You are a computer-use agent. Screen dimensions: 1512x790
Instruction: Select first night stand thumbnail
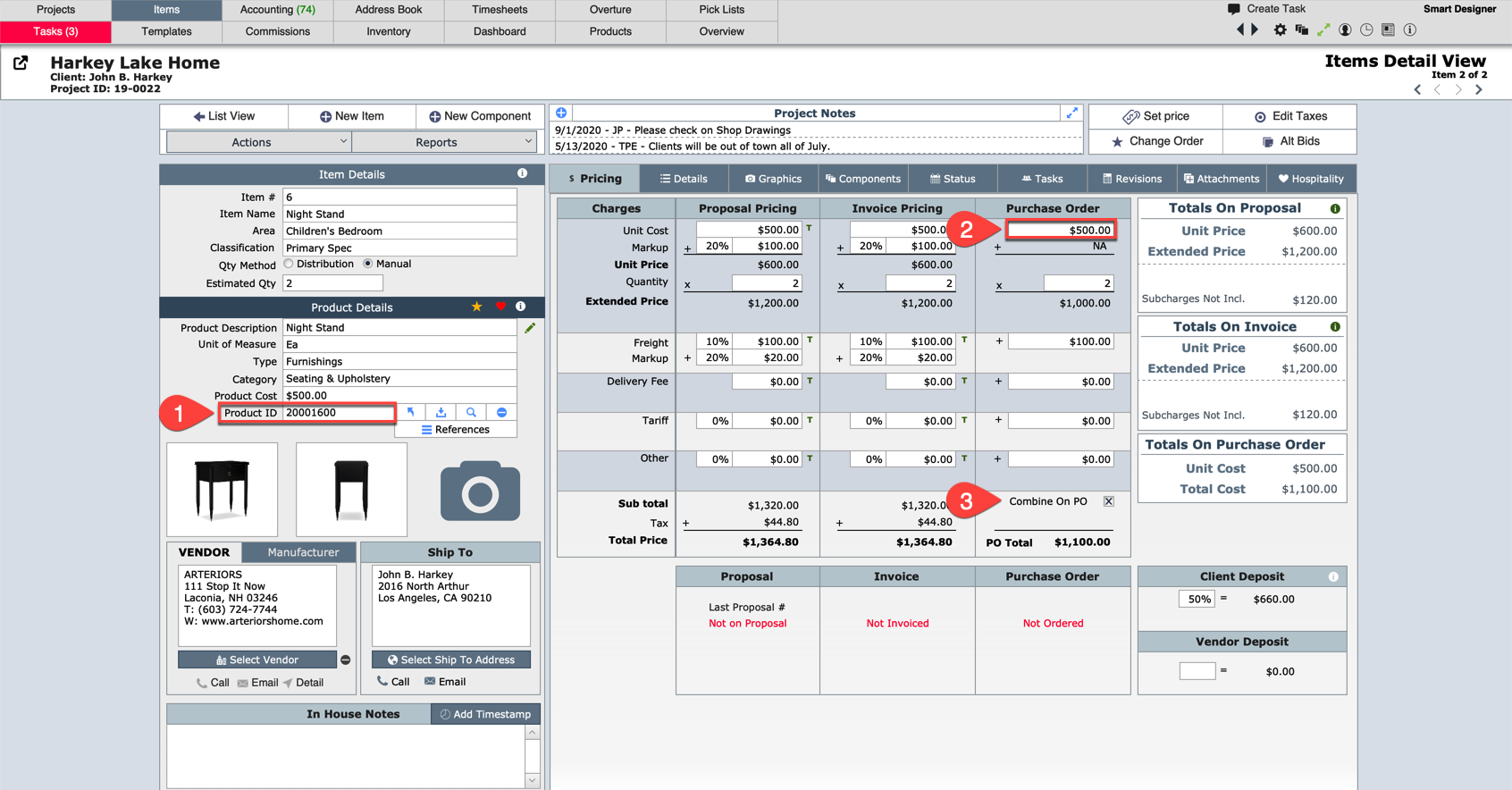(222, 490)
